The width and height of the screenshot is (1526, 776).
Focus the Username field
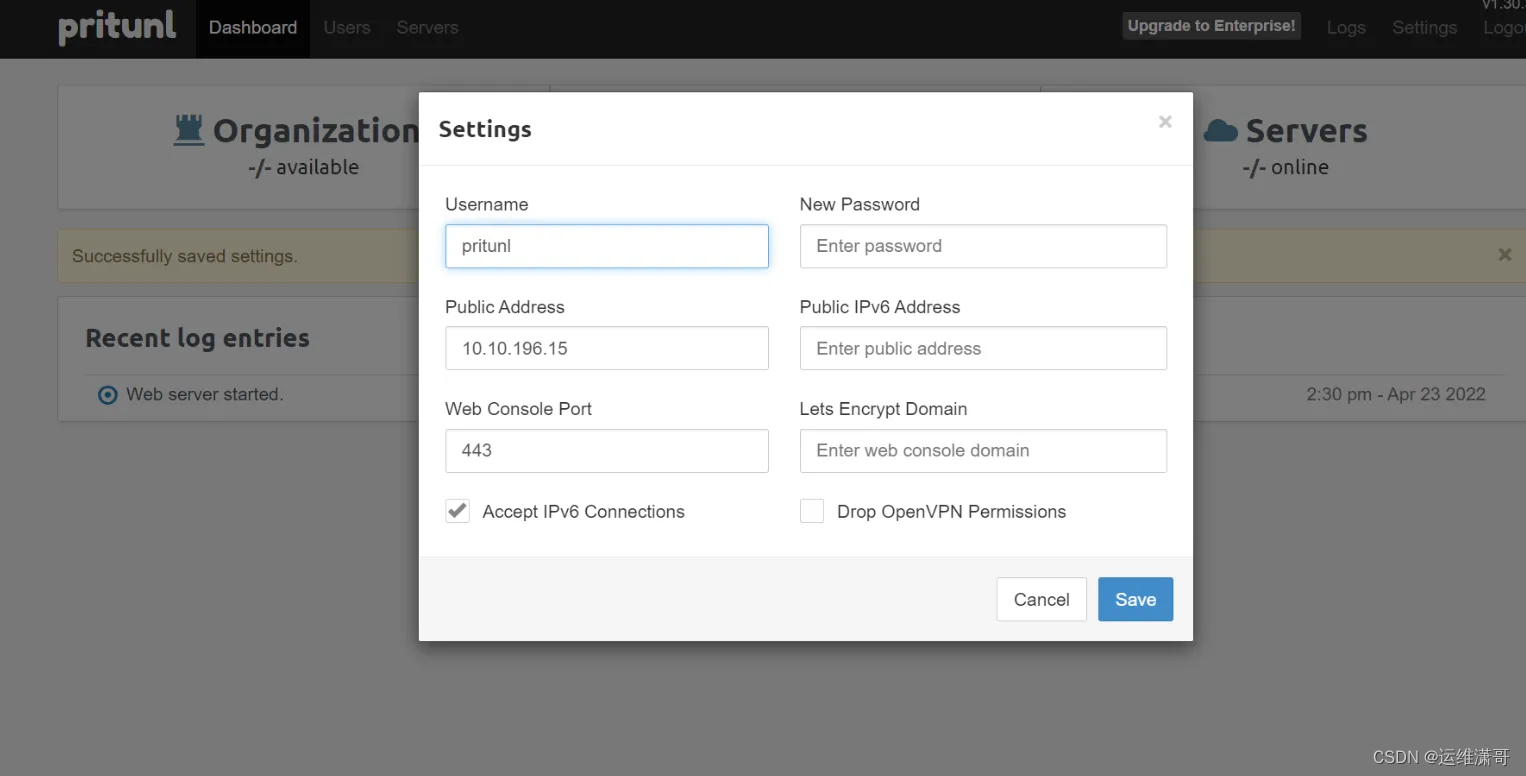click(607, 246)
